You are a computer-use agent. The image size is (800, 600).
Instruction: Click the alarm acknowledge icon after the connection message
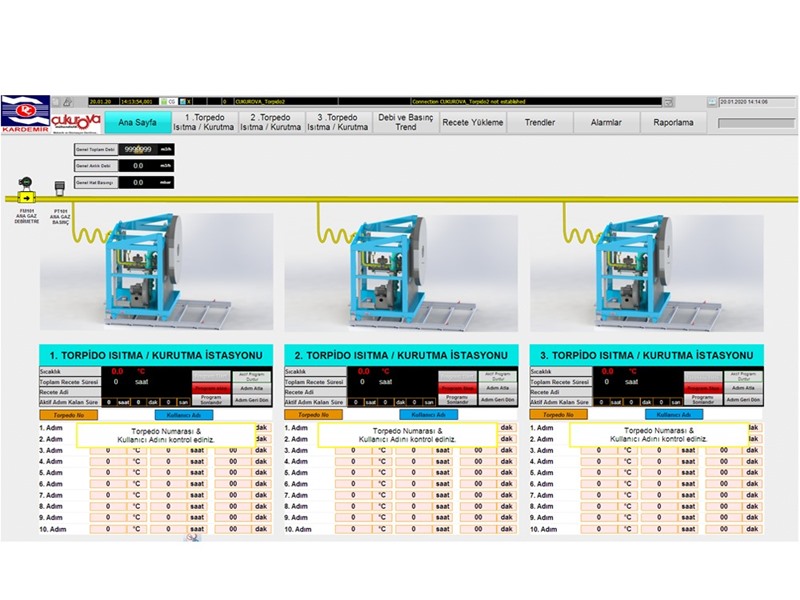tap(669, 102)
